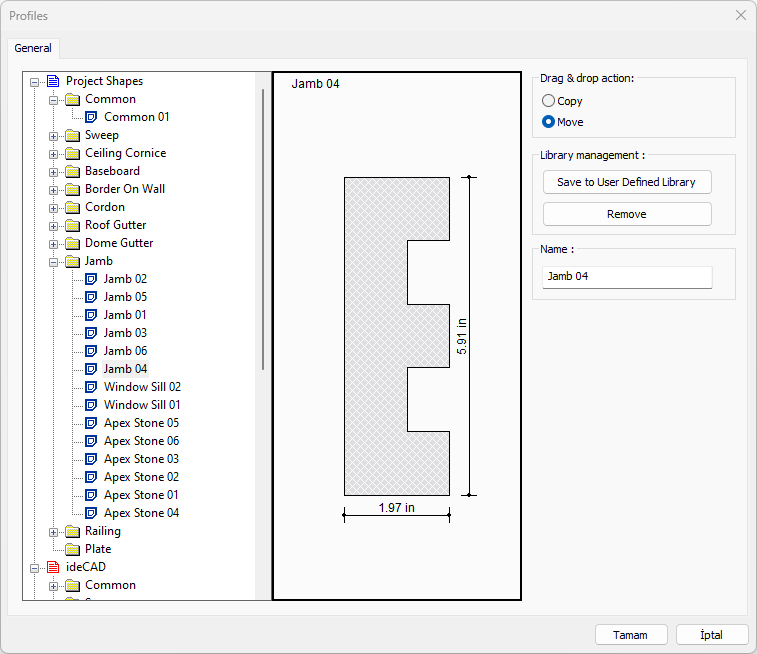Select Jamb 06 in the tree
Viewport: 757px width, 654px height.
[125, 351]
